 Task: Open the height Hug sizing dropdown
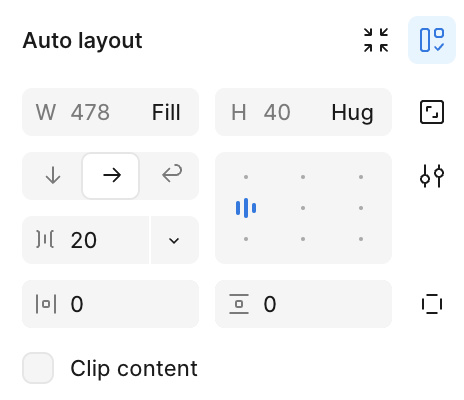[352, 113]
